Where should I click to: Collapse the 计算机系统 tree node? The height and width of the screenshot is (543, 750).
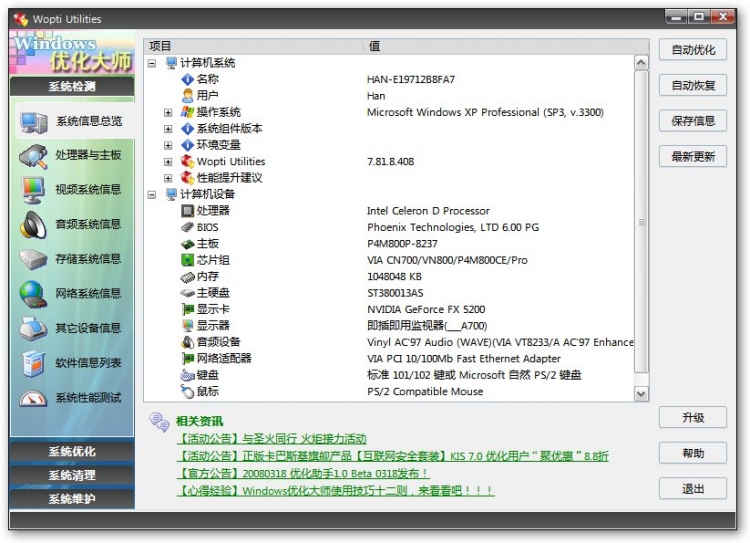pyautogui.click(x=152, y=63)
